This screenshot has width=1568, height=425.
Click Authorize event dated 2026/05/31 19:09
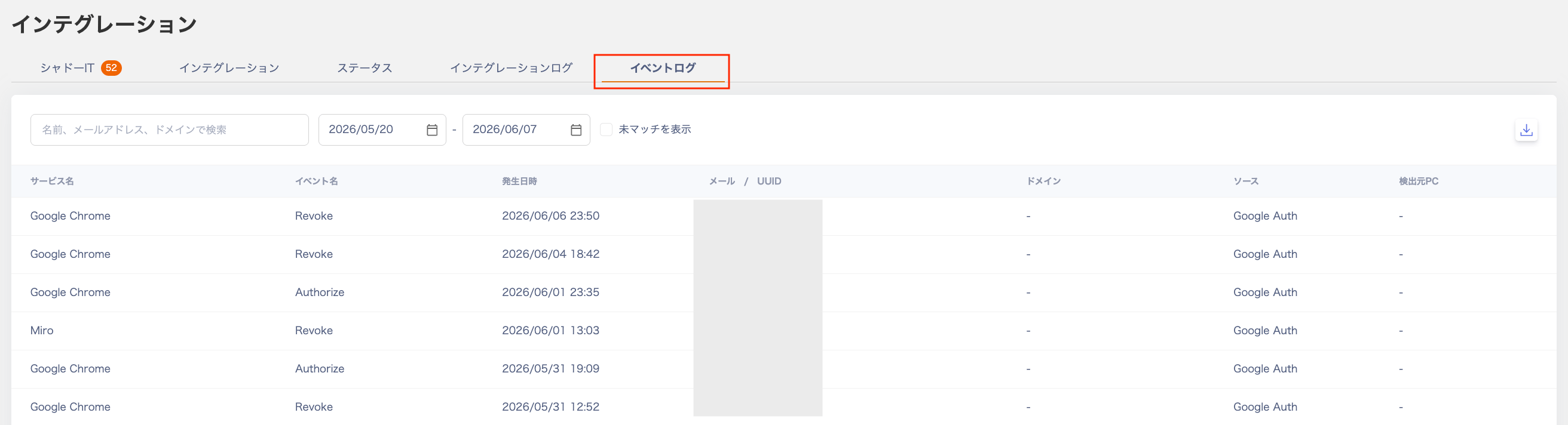pyautogui.click(x=320, y=369)
